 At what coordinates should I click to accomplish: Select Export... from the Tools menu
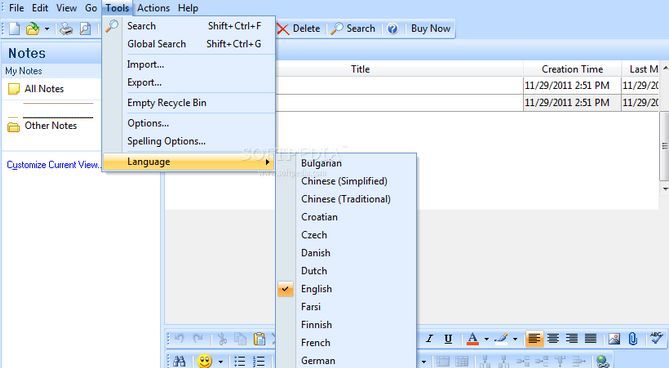click(189, 82)
